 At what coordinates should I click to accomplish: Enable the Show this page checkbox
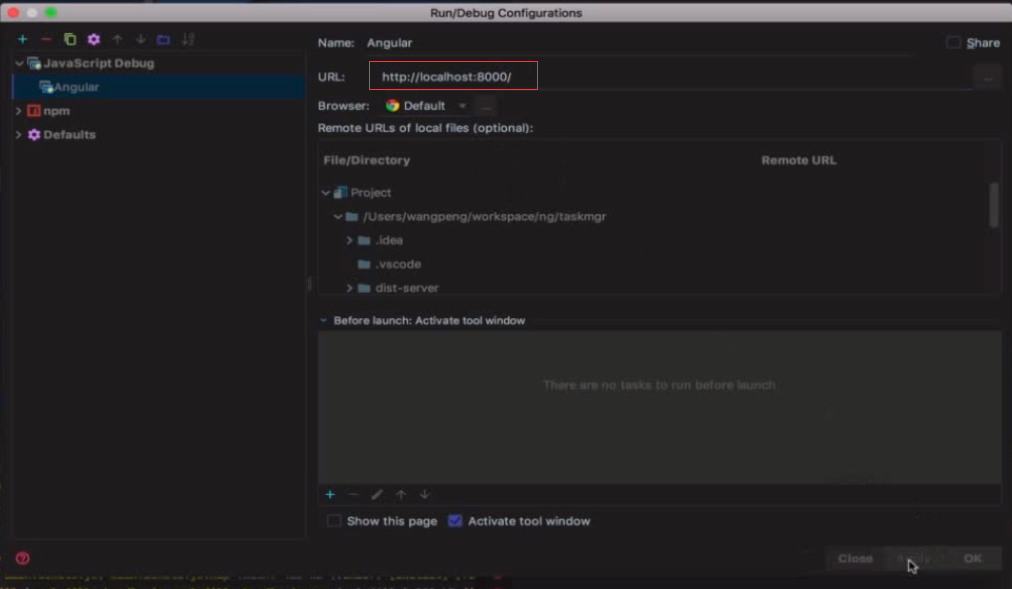[334, 521]
